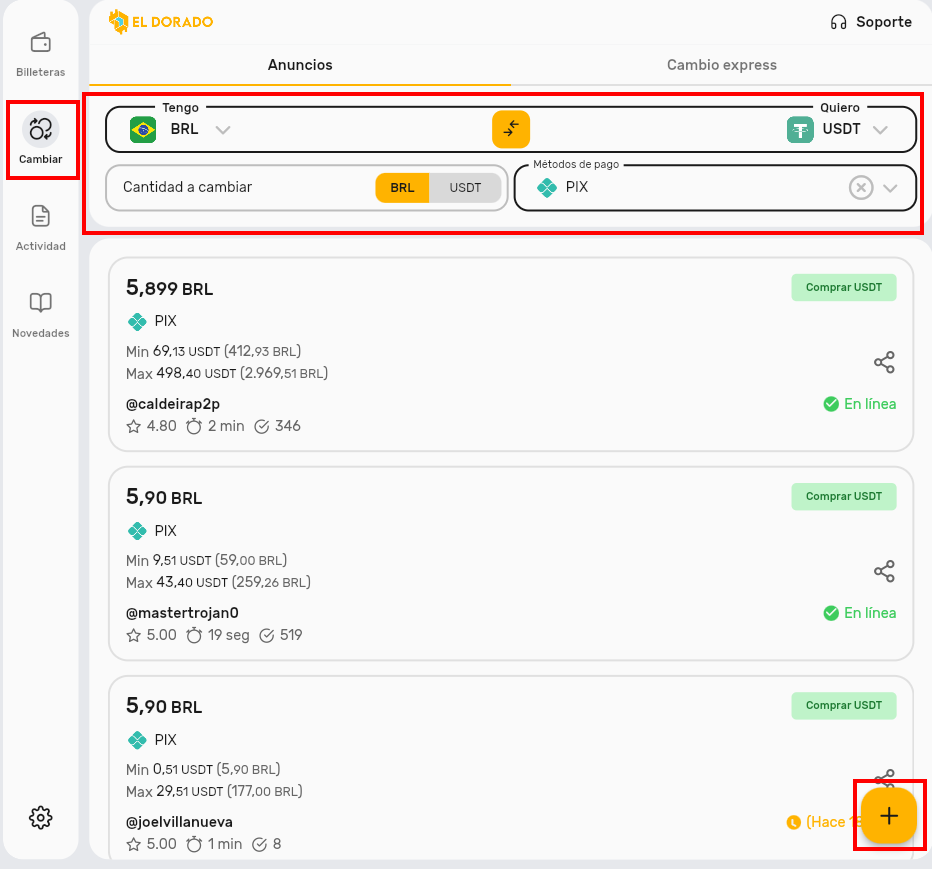Click Min 0,51 USDT limit text

pyautogui.click(x=203, y=770)
